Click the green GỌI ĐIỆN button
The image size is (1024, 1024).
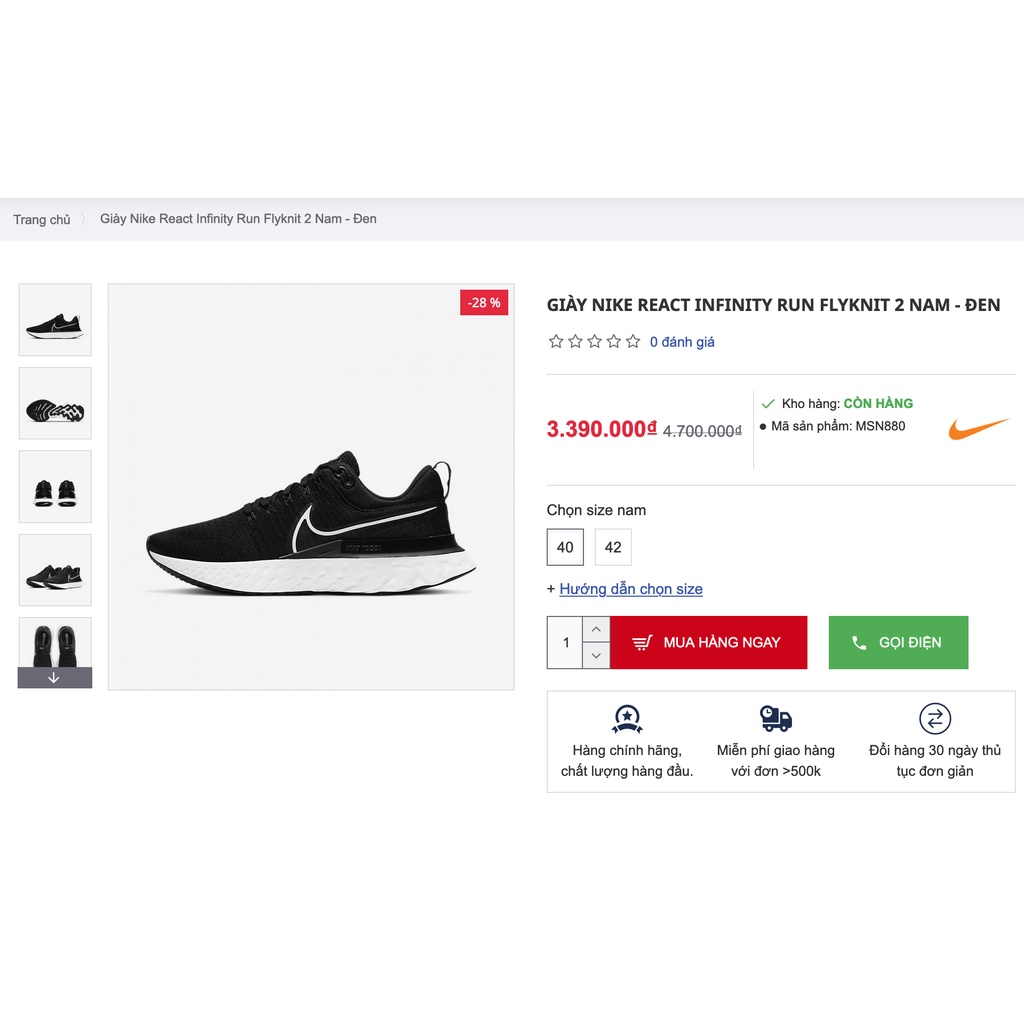(899, 643)
